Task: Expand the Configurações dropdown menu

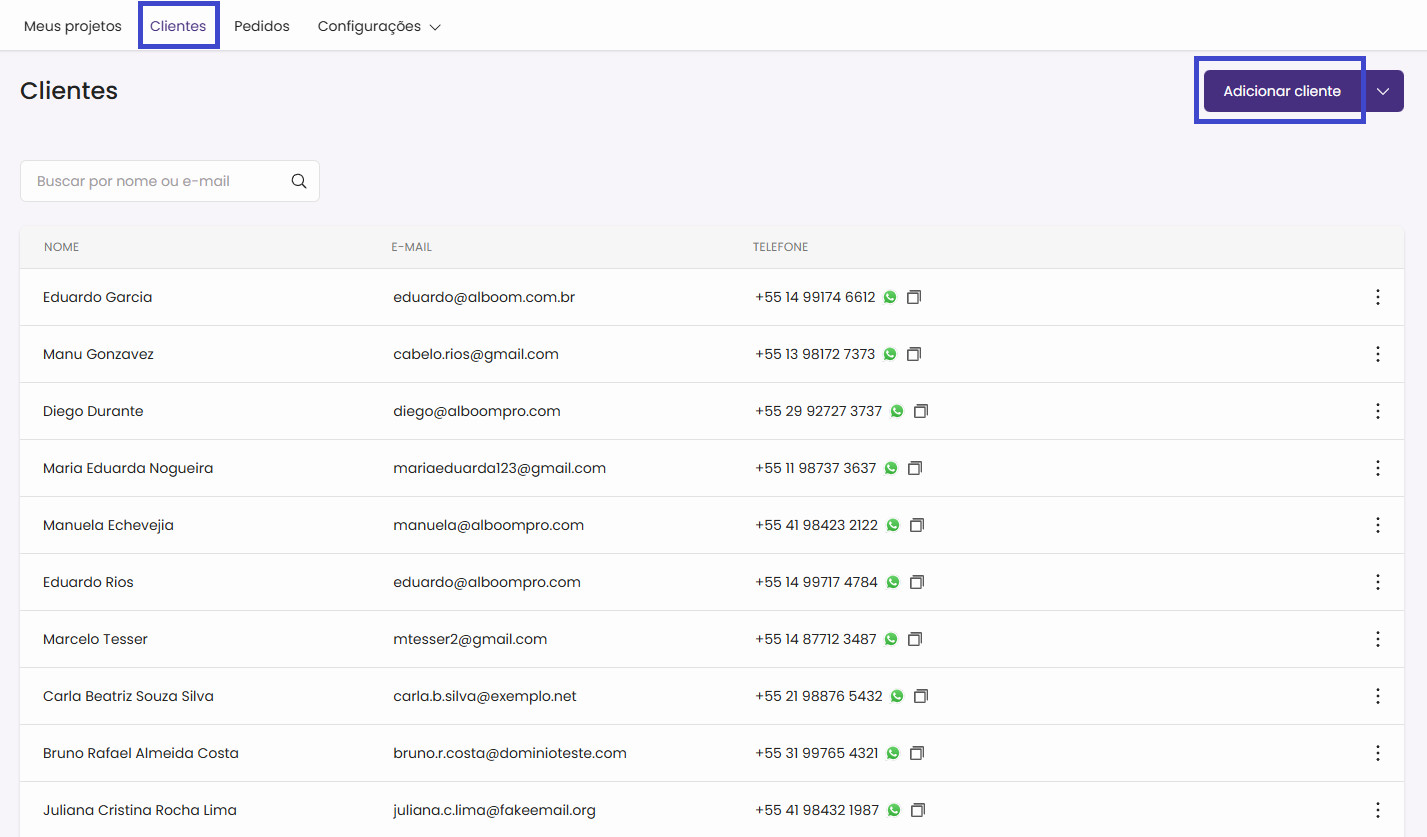Action: tap(379, 27)
